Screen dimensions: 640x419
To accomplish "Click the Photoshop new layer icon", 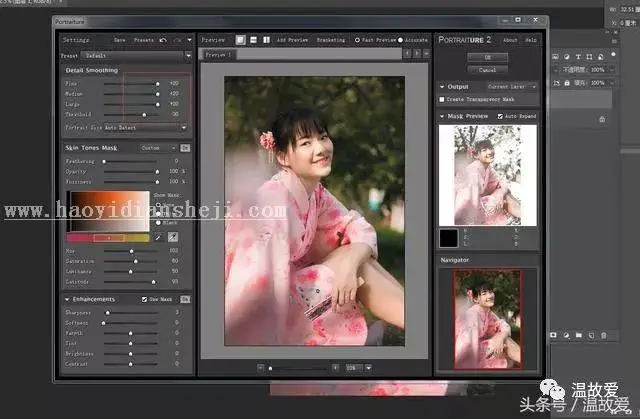I will pyautogui.click(x=591, y=335).
